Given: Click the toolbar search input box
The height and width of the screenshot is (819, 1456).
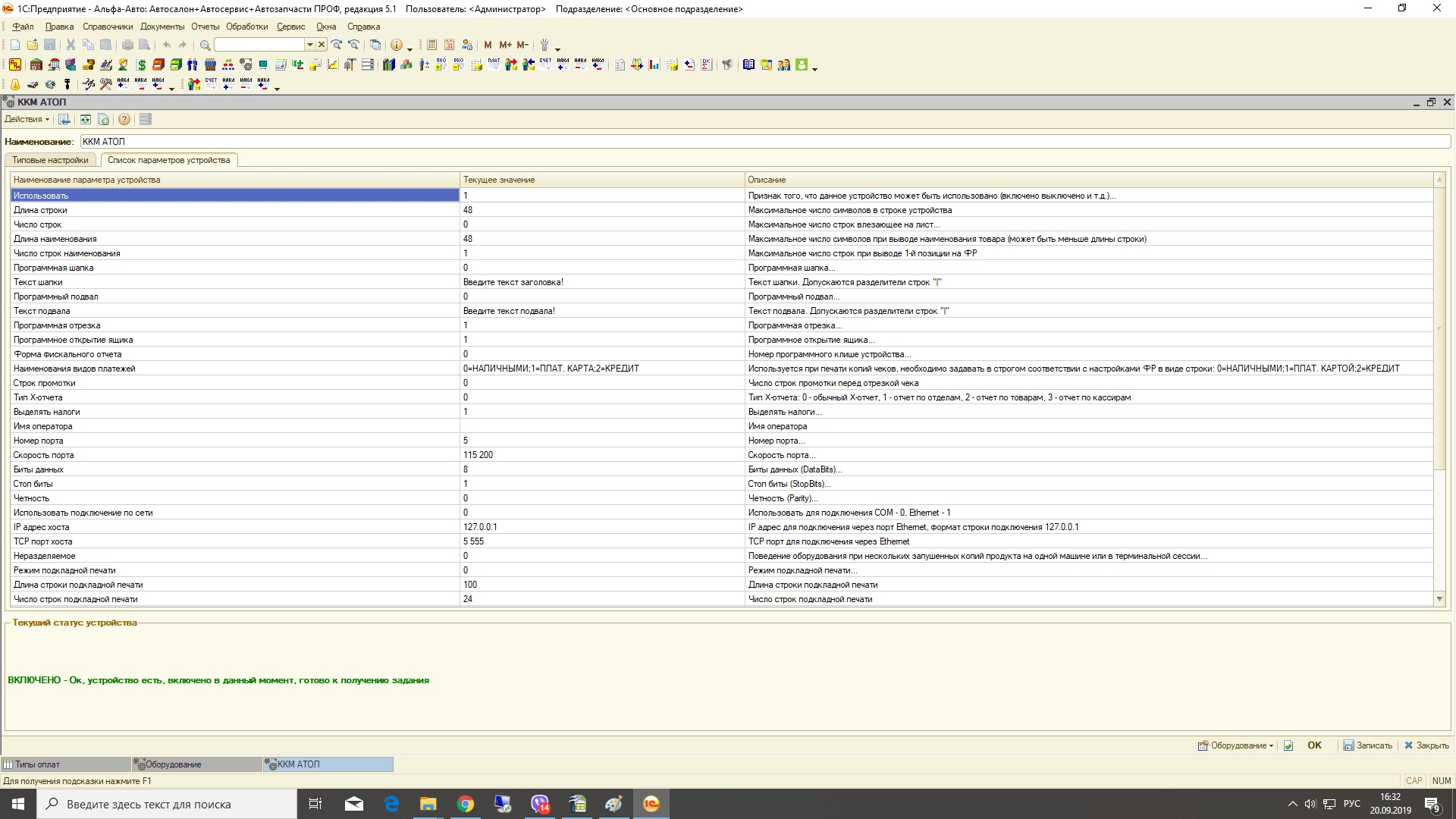Looking at the screenshot, I should click(259, 45).
